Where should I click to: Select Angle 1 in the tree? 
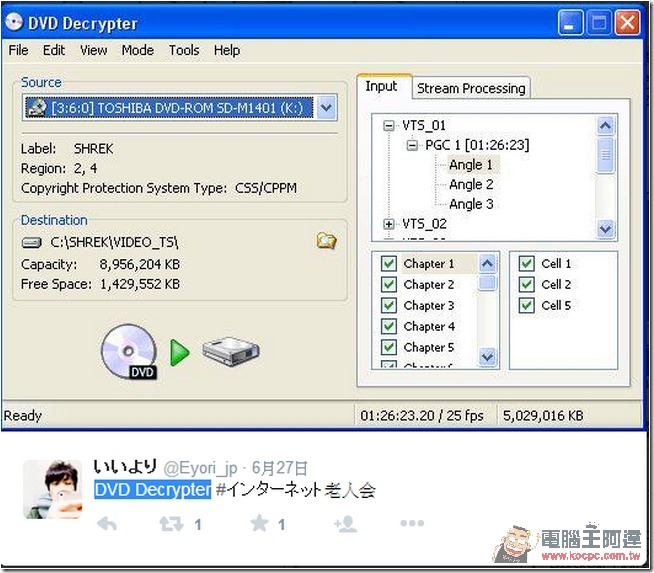click(471, 165)
